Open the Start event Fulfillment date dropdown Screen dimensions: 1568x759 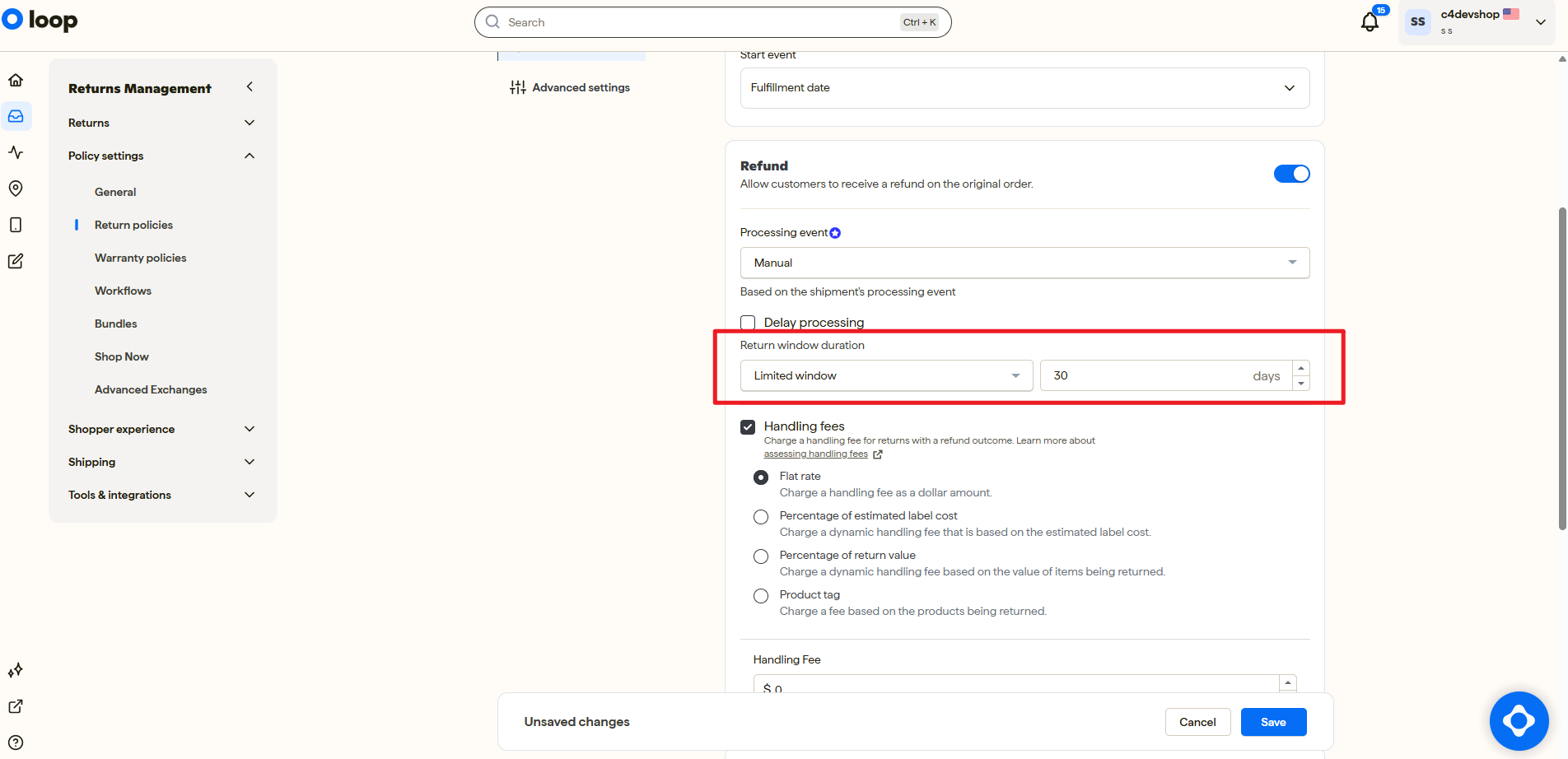pyautogui.click(x=1024, y=88)
